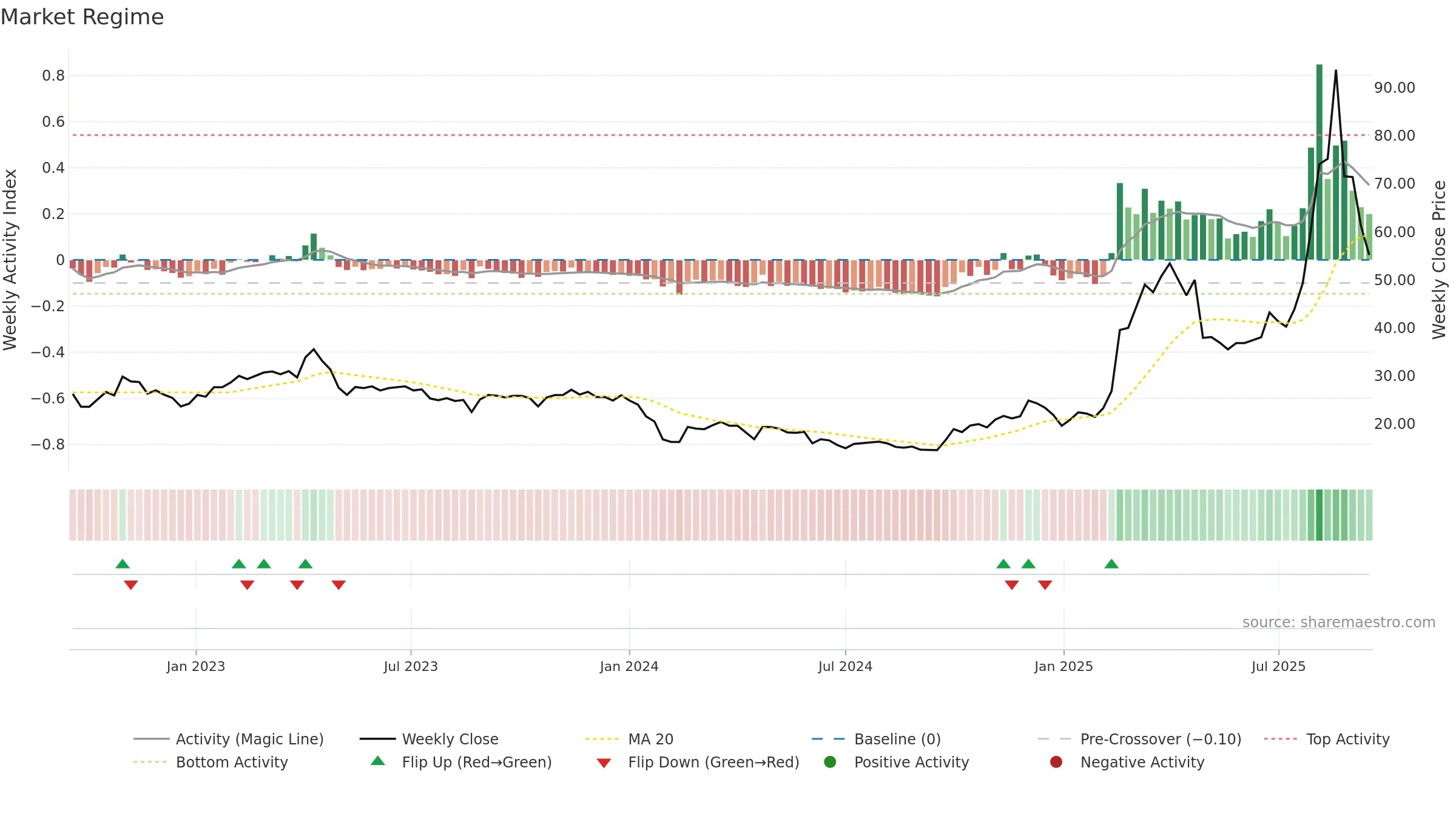
Task: Click the Market Regime chart title
Action: coord(82,17)
